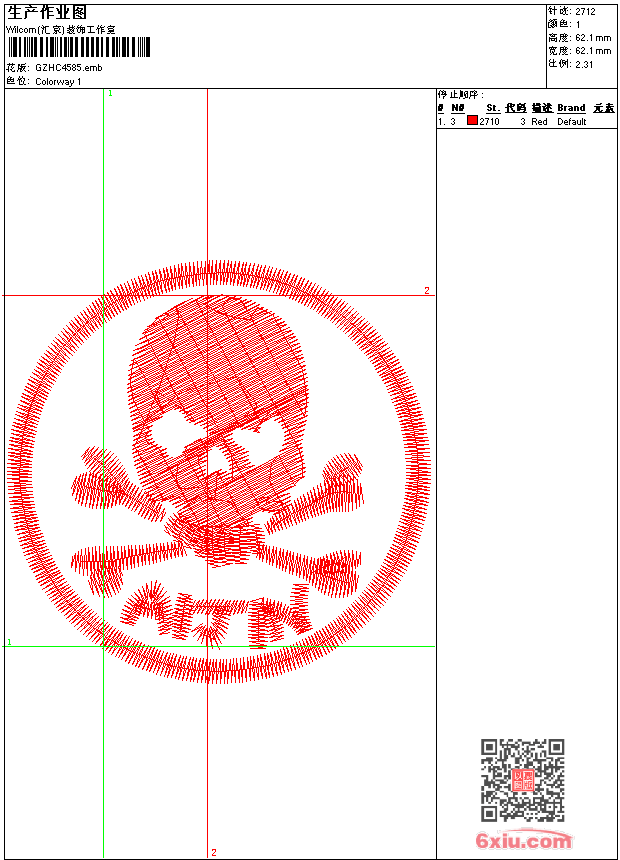Click the marker 2 at bottom of canvas
Image resolution: width=620 pixels, height=860 pixels.
click(x=213, y=852)
